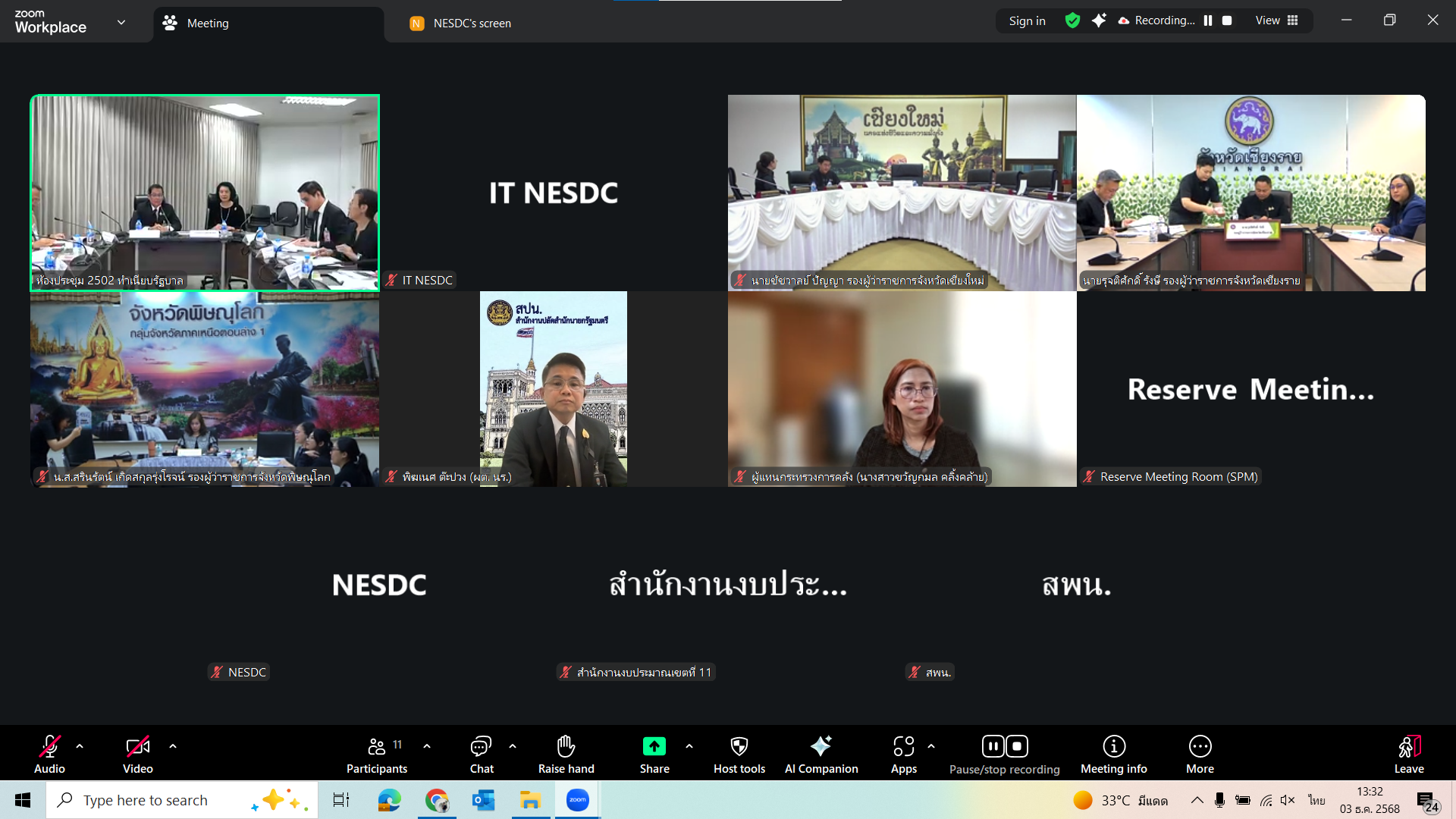This screenshot has height=819, width=1456.
Task: Click the green encryption shield icon
Action: tap(1072, 20)
